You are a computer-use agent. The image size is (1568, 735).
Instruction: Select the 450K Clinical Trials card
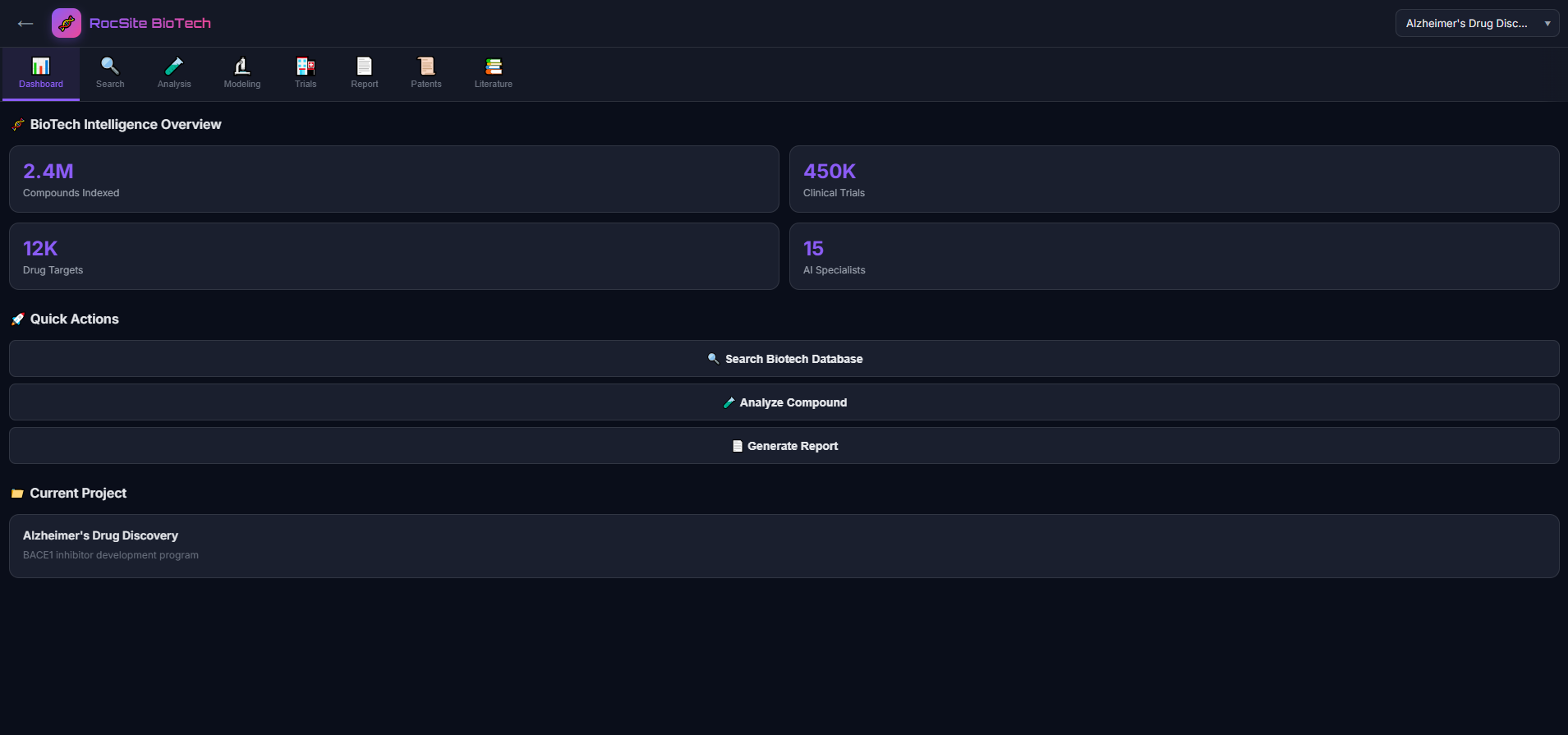(x=1174, y=179)
